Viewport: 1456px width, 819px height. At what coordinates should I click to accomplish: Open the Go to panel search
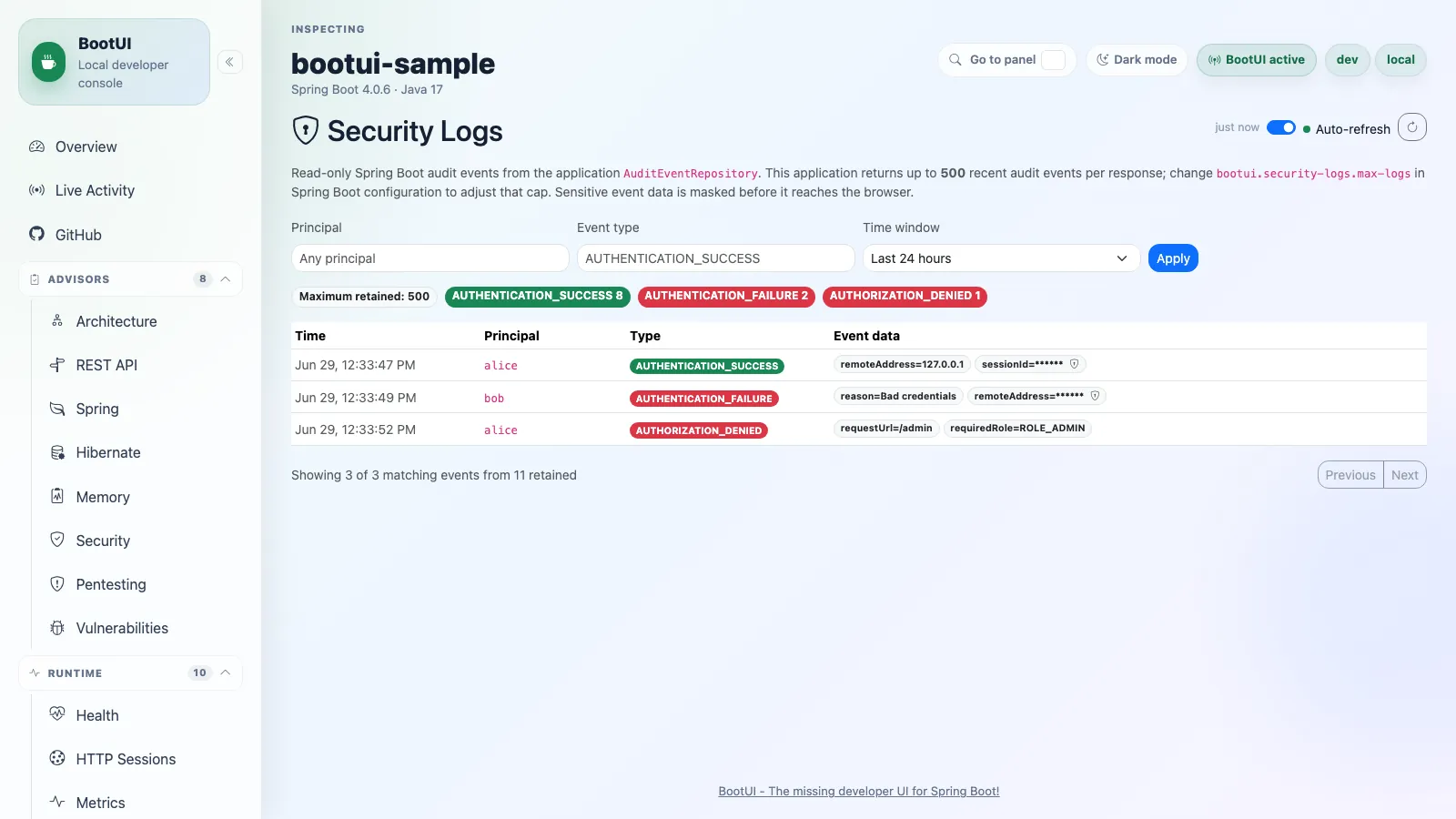(1006, 60)
